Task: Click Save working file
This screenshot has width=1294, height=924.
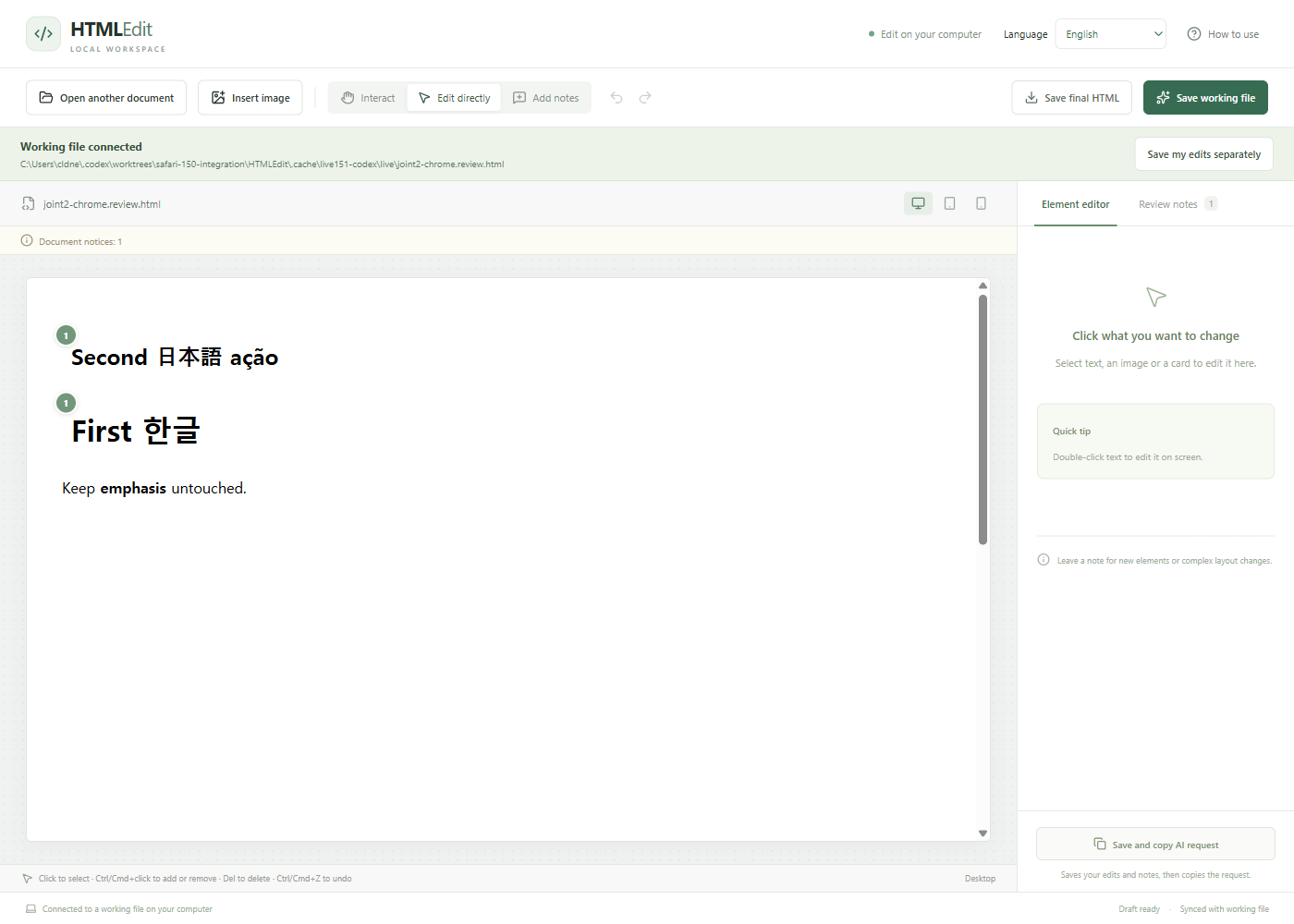Action: (1205, 98)
